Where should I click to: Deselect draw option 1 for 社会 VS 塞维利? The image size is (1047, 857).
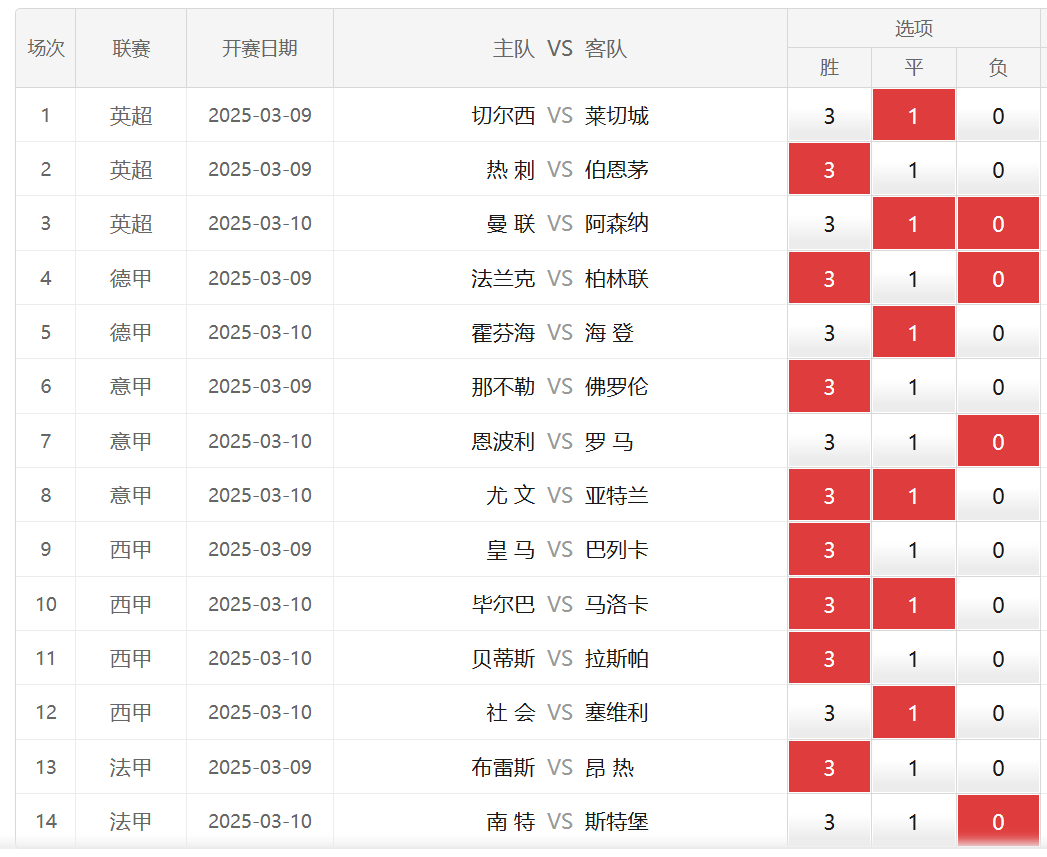pos(913,712)
